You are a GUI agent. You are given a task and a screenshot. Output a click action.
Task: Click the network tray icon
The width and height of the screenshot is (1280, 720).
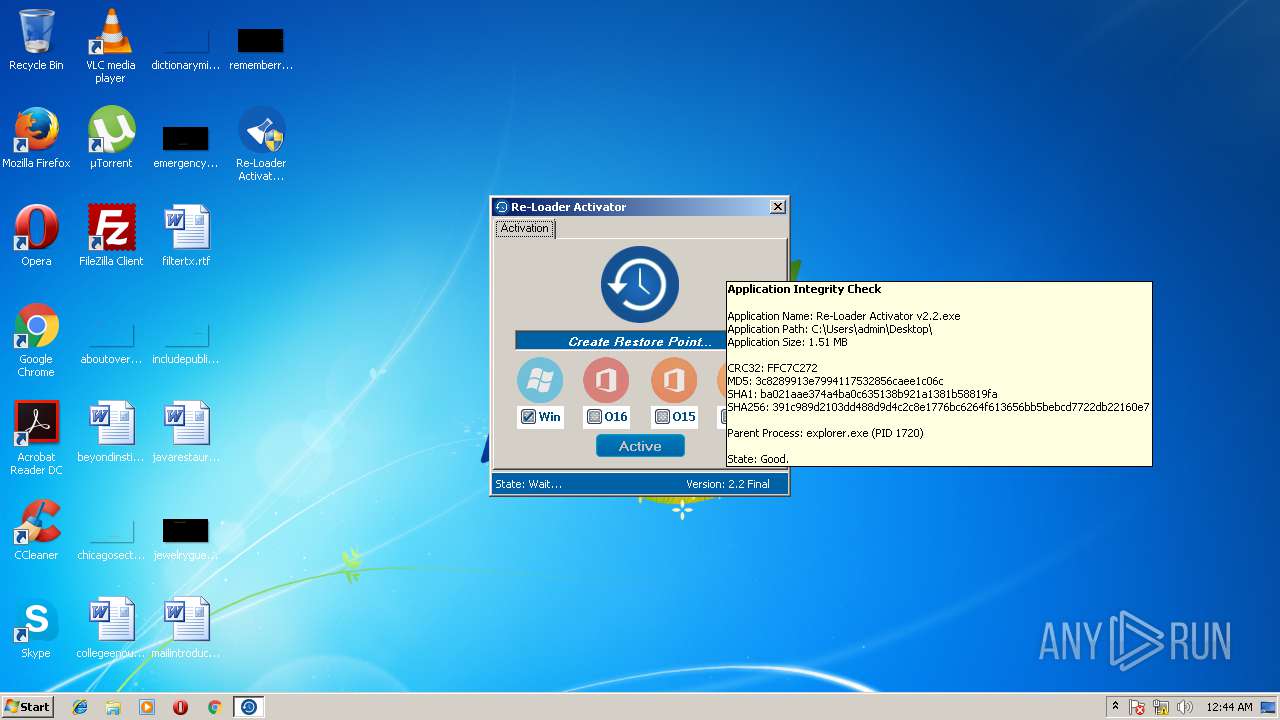(x=1161, y=707)
